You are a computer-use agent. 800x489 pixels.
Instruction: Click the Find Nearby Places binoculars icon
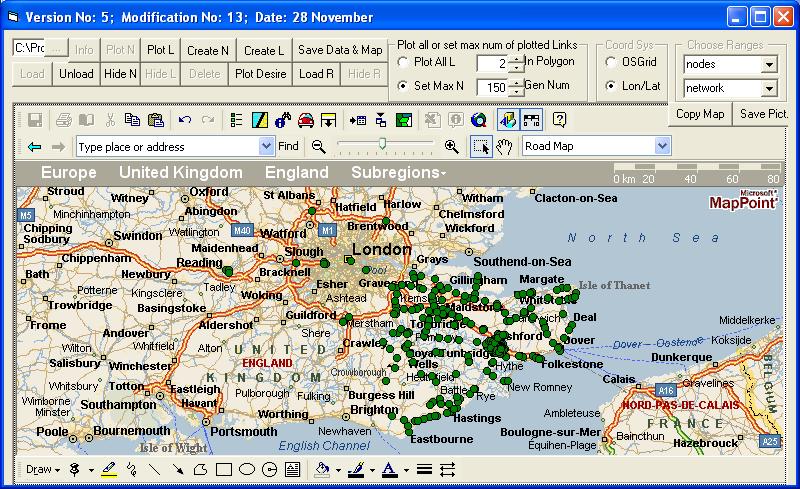click(x=283, y=120)
